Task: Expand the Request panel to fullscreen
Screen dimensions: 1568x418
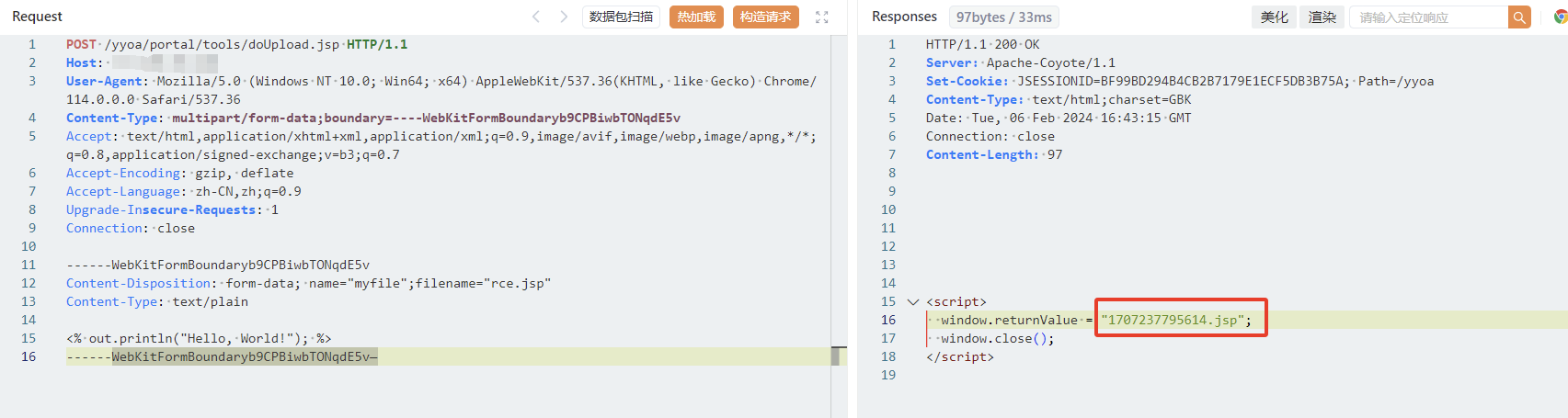Action: click(x=822, y=17)
